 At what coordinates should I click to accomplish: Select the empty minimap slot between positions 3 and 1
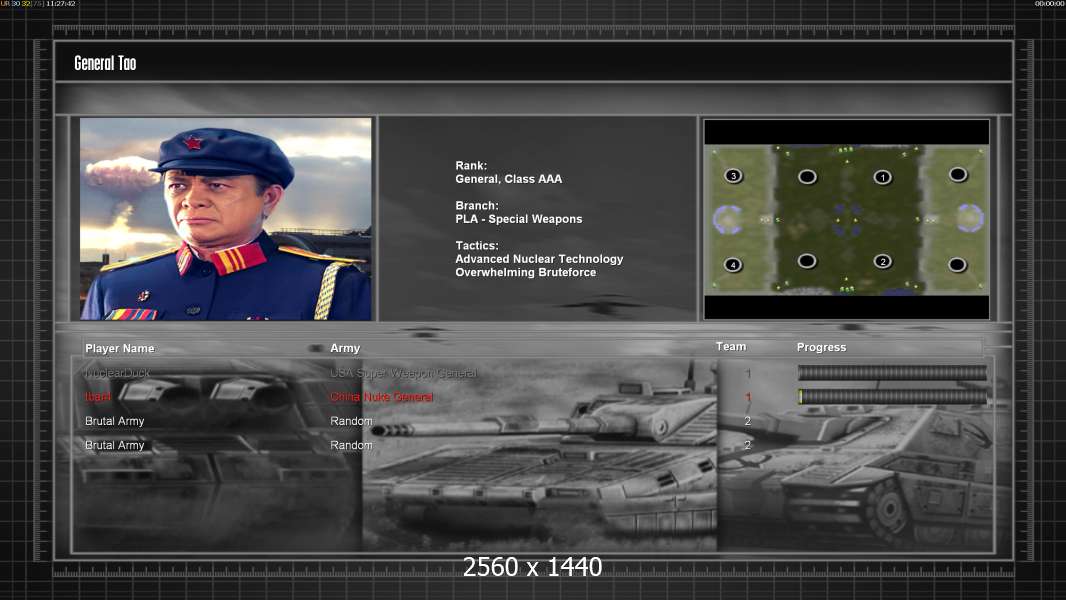pyautogui.click(x=807, y=177)
